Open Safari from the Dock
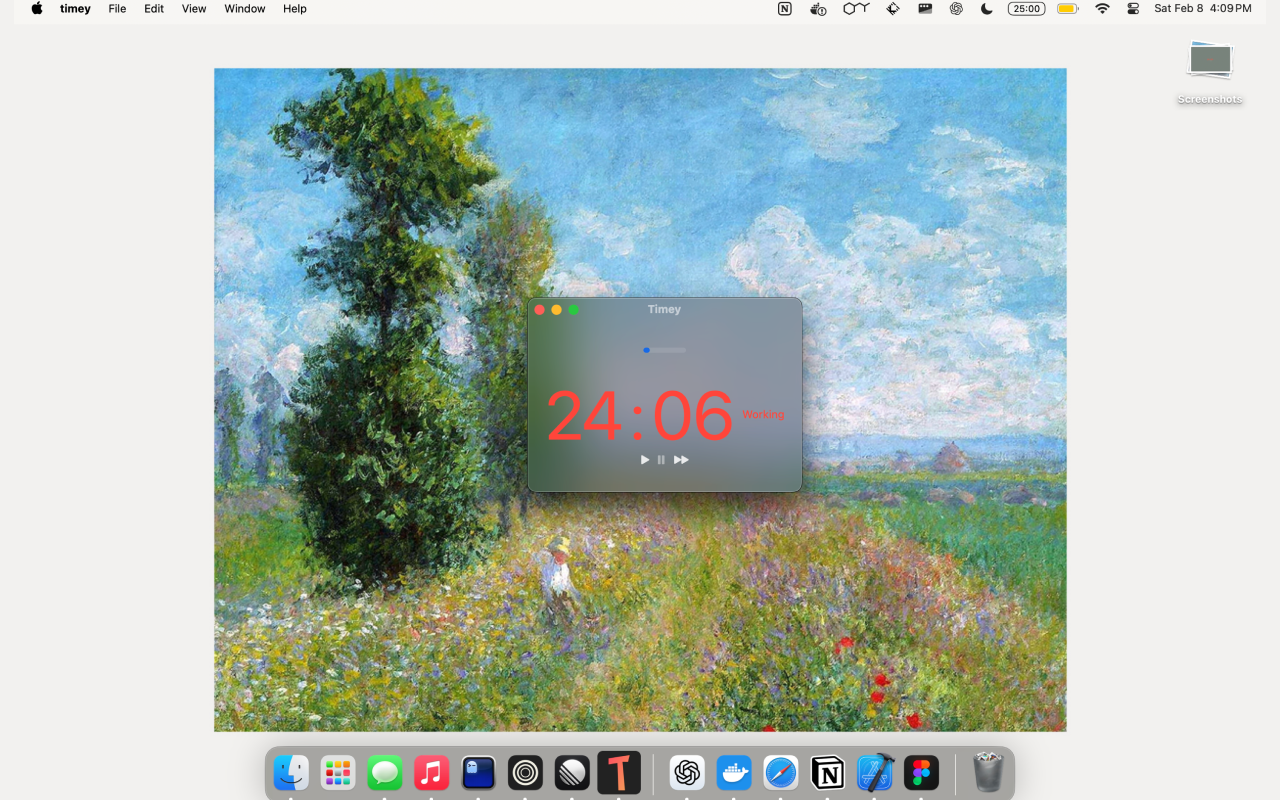Screen dimensions: 1280x800 point(781,773)
